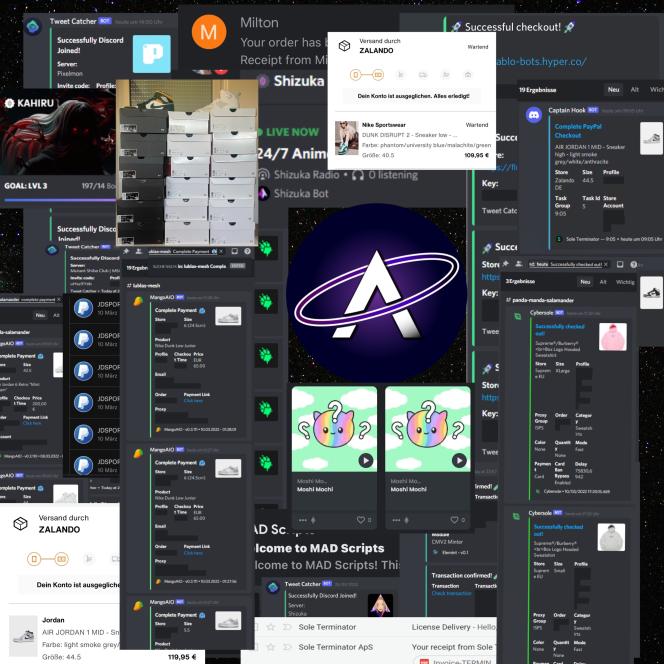
Task: Click first Cybersole bot avatar
Action: [x=517, y=316]
